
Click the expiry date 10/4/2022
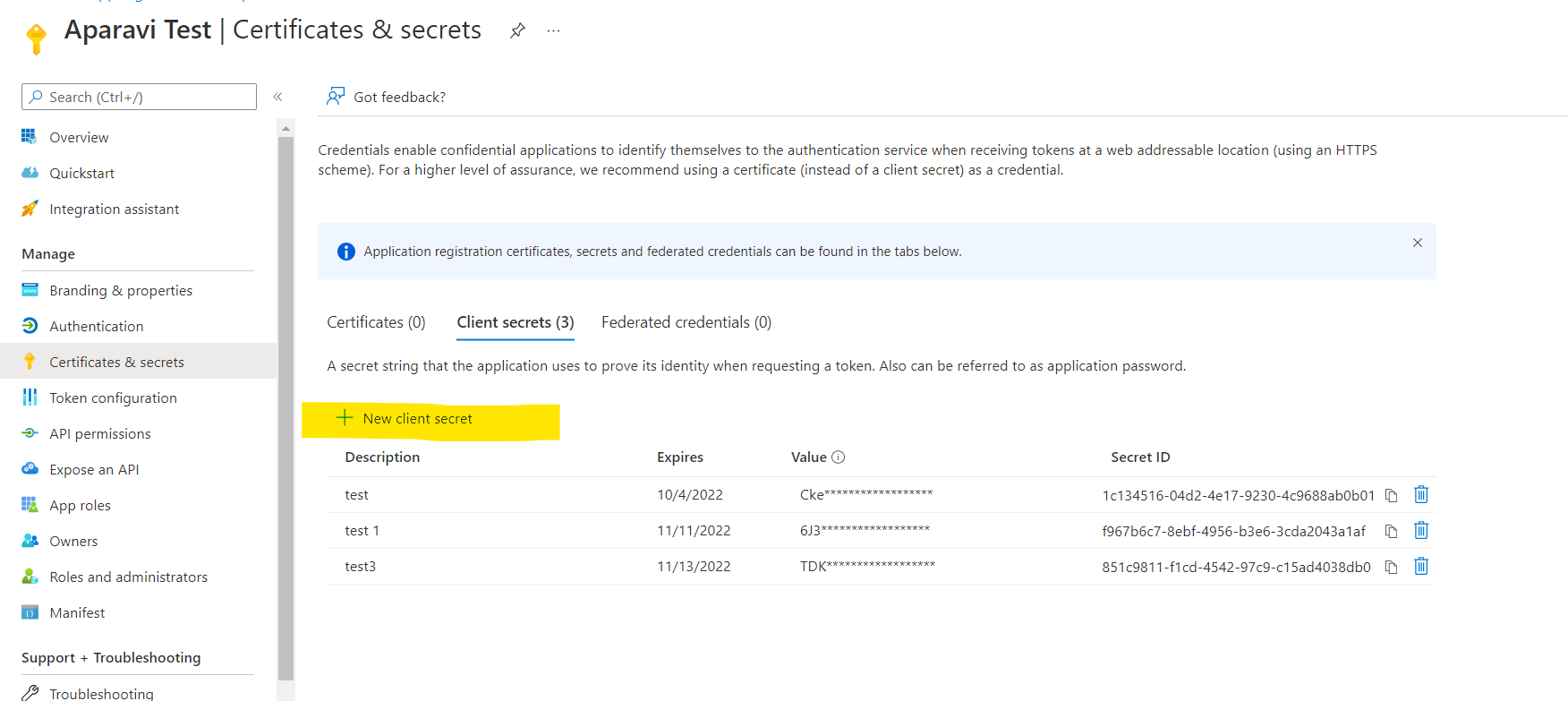(x=690, y=494)
